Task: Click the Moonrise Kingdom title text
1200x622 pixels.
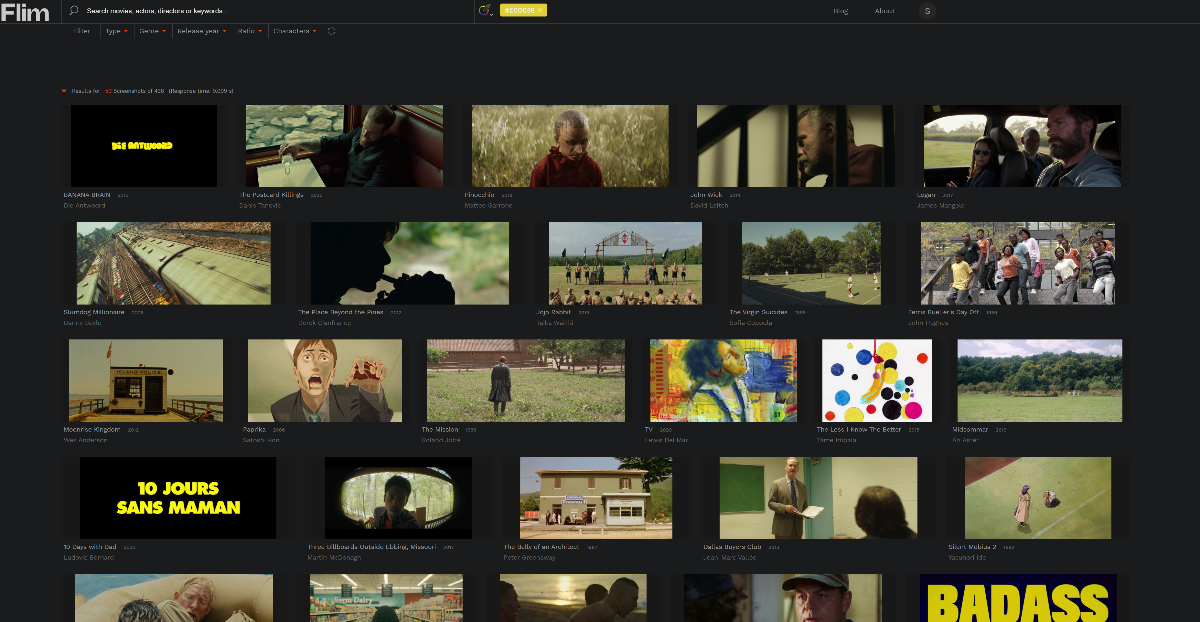Action: [x=92, y=429]
